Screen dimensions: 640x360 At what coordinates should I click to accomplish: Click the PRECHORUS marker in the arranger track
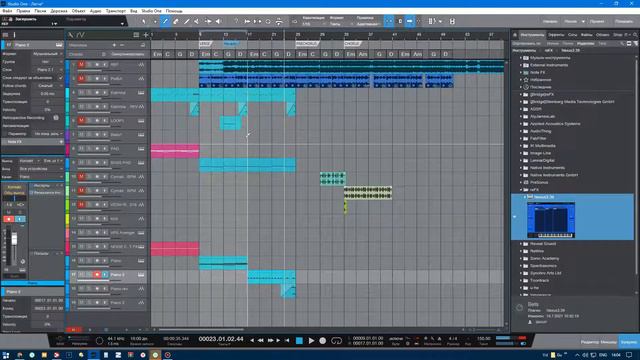(x=307, y=44)
